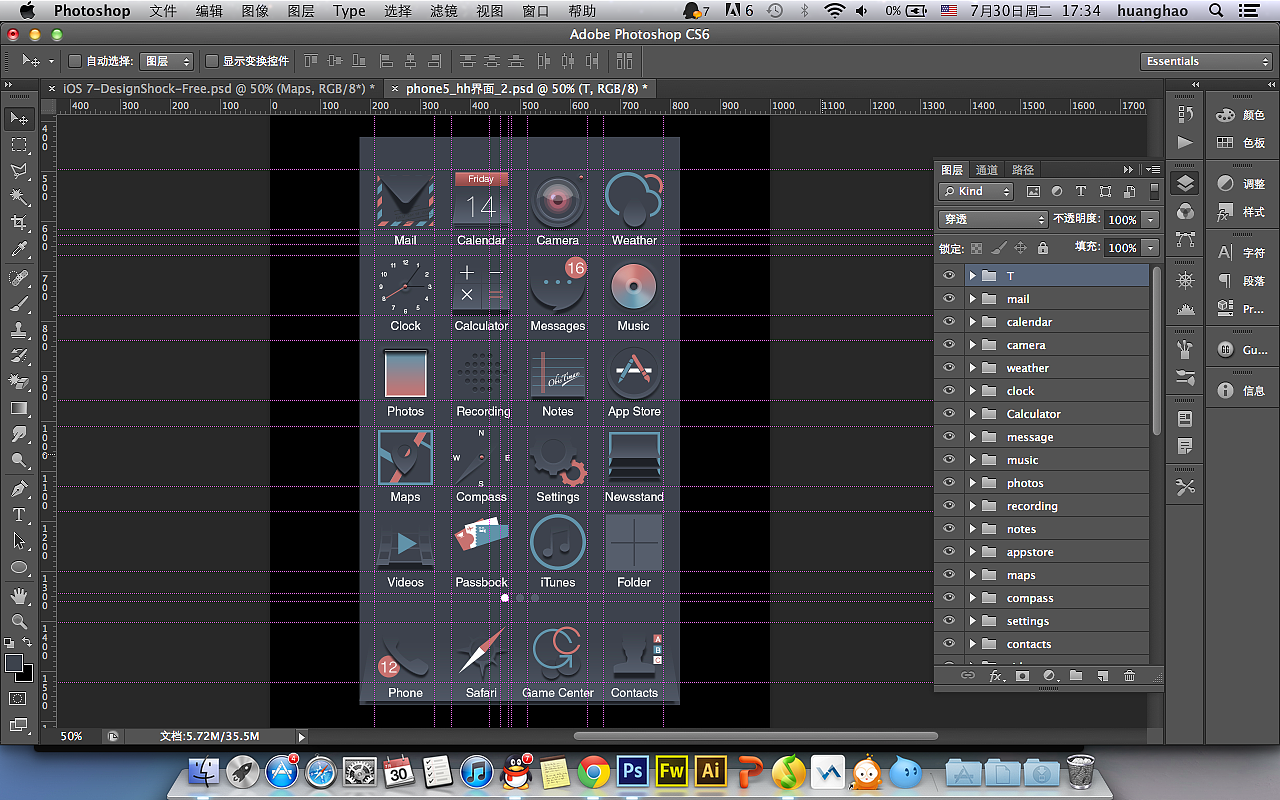Select the Gradient tool

[x=19, y=407]
